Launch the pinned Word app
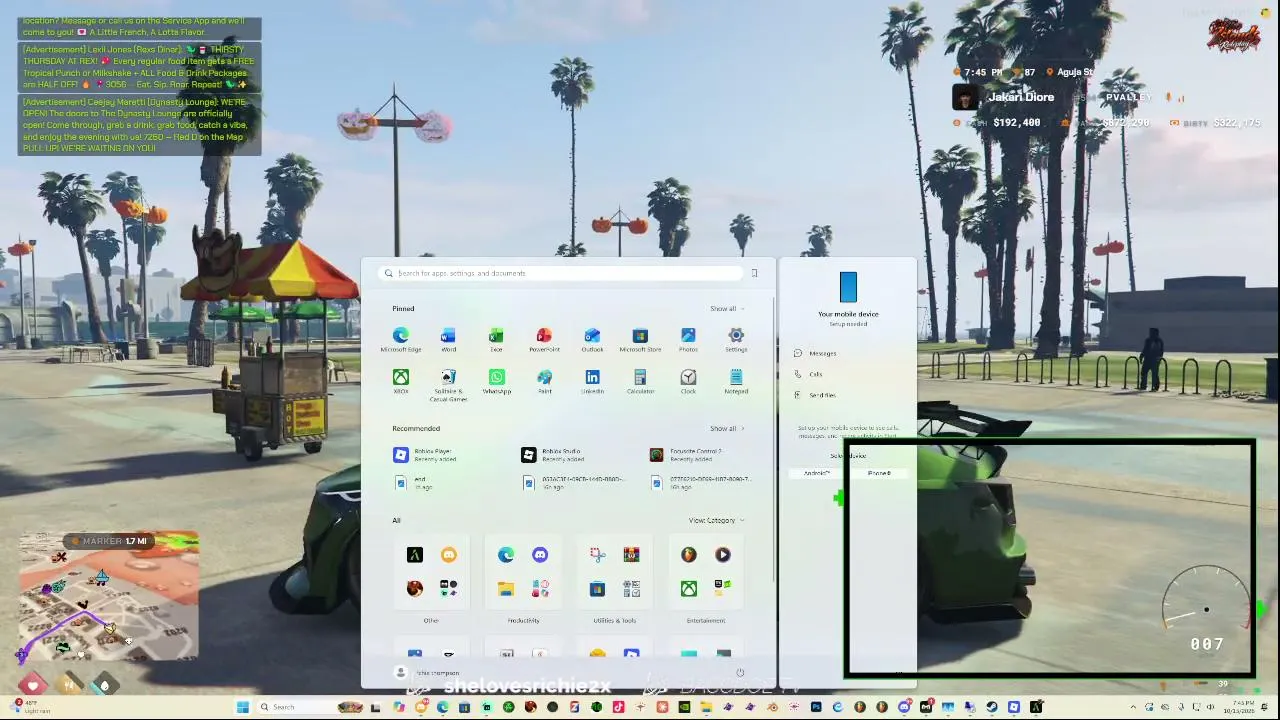Viewport: 1280px width, 720px height. tap(448, 340)
